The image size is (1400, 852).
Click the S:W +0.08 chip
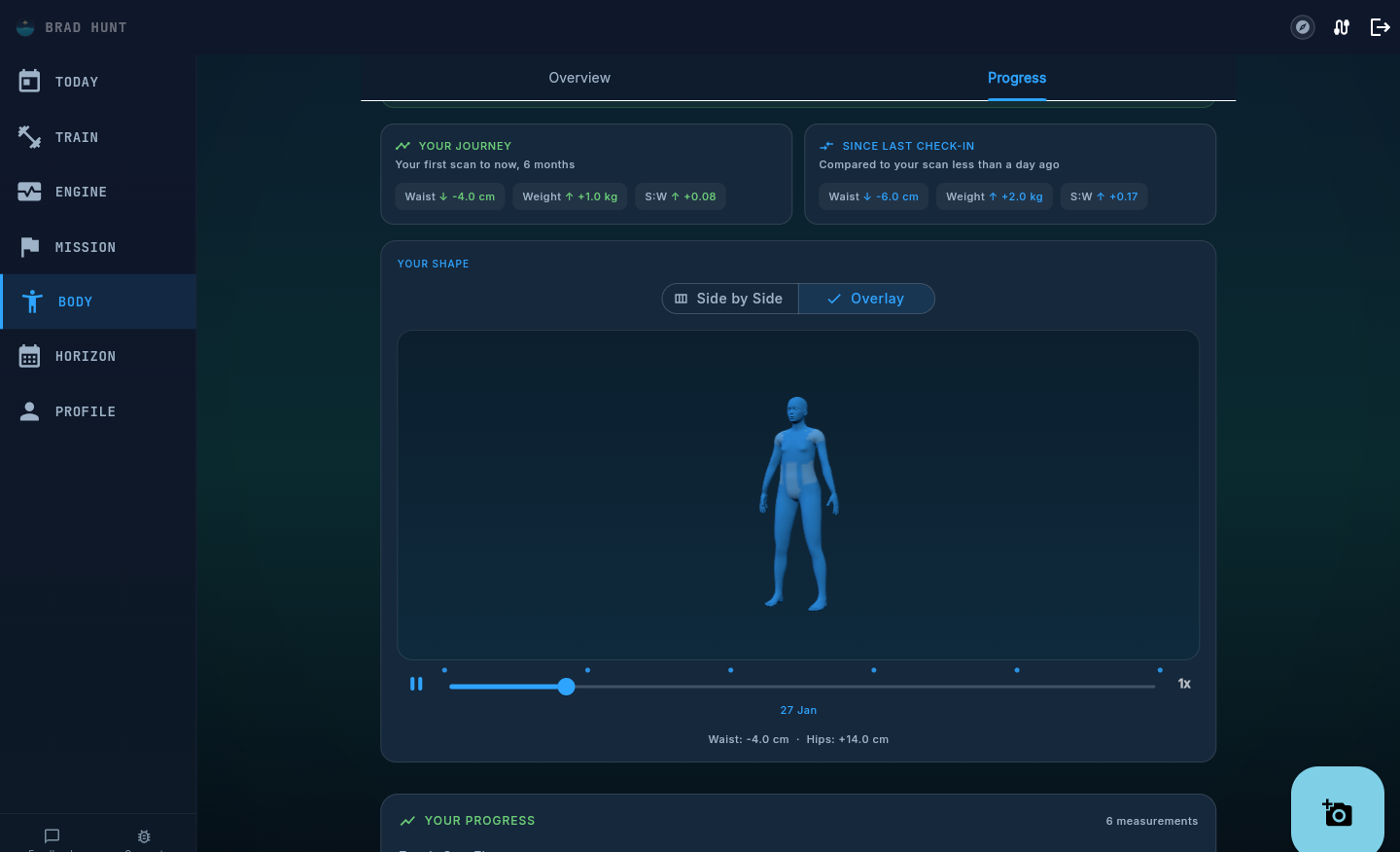click(681, 196)
